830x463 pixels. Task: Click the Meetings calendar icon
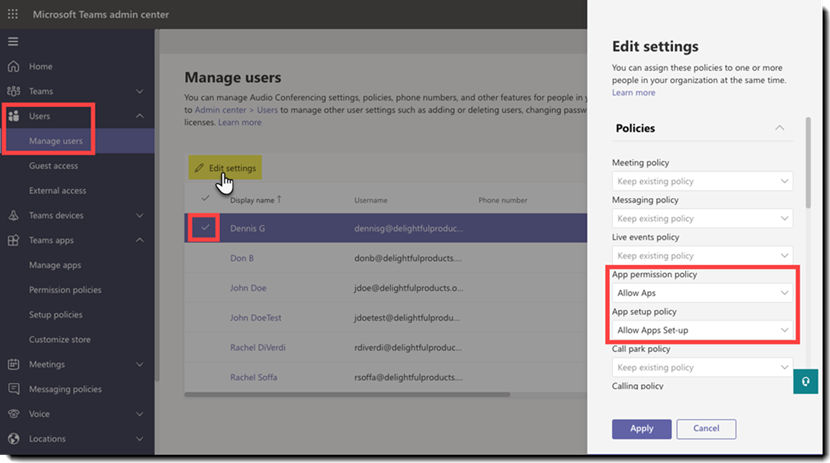[x=14, y=364]
